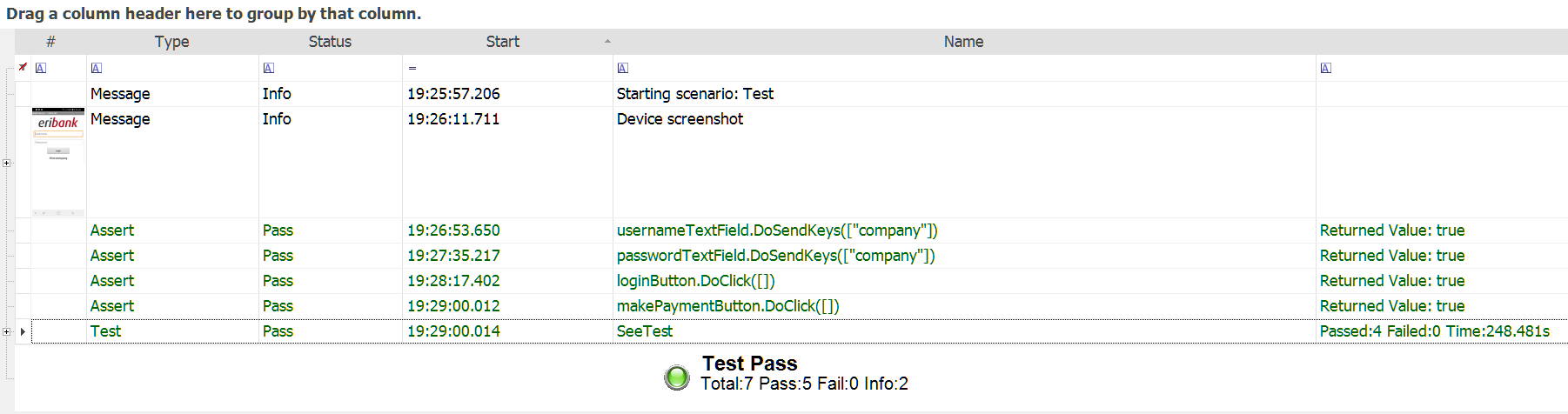
Task: Click the Start column sort arrow
Action: click(607, 41)
